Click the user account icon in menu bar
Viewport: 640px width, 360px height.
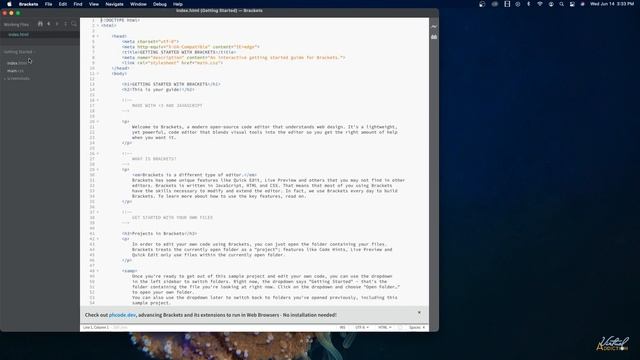[x=551, y=4]
